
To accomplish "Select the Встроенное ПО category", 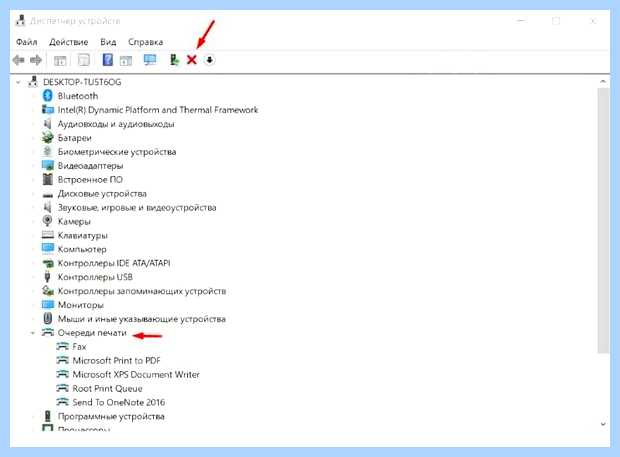I will pos(90,179).
